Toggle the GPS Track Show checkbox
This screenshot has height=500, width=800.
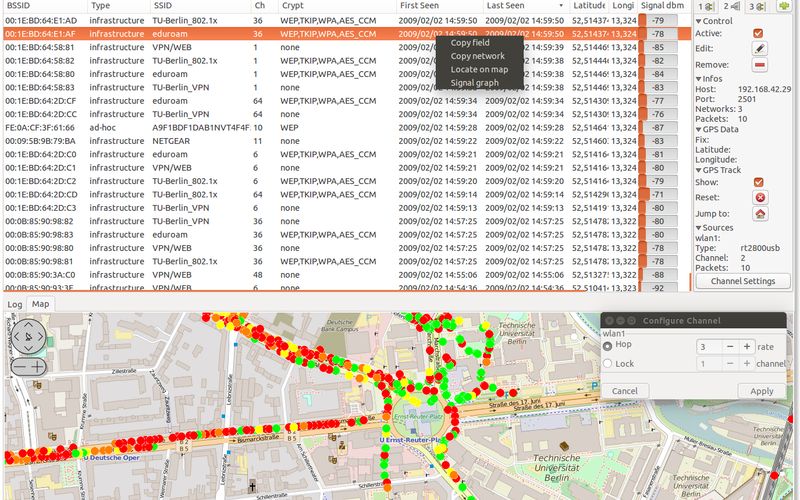[x=759, y=182]
